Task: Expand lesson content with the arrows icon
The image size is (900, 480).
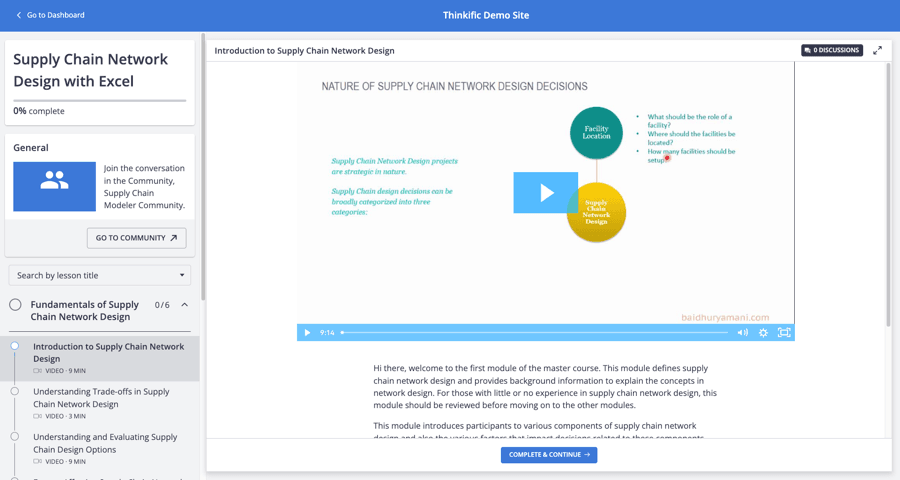Action: [877, 50]
